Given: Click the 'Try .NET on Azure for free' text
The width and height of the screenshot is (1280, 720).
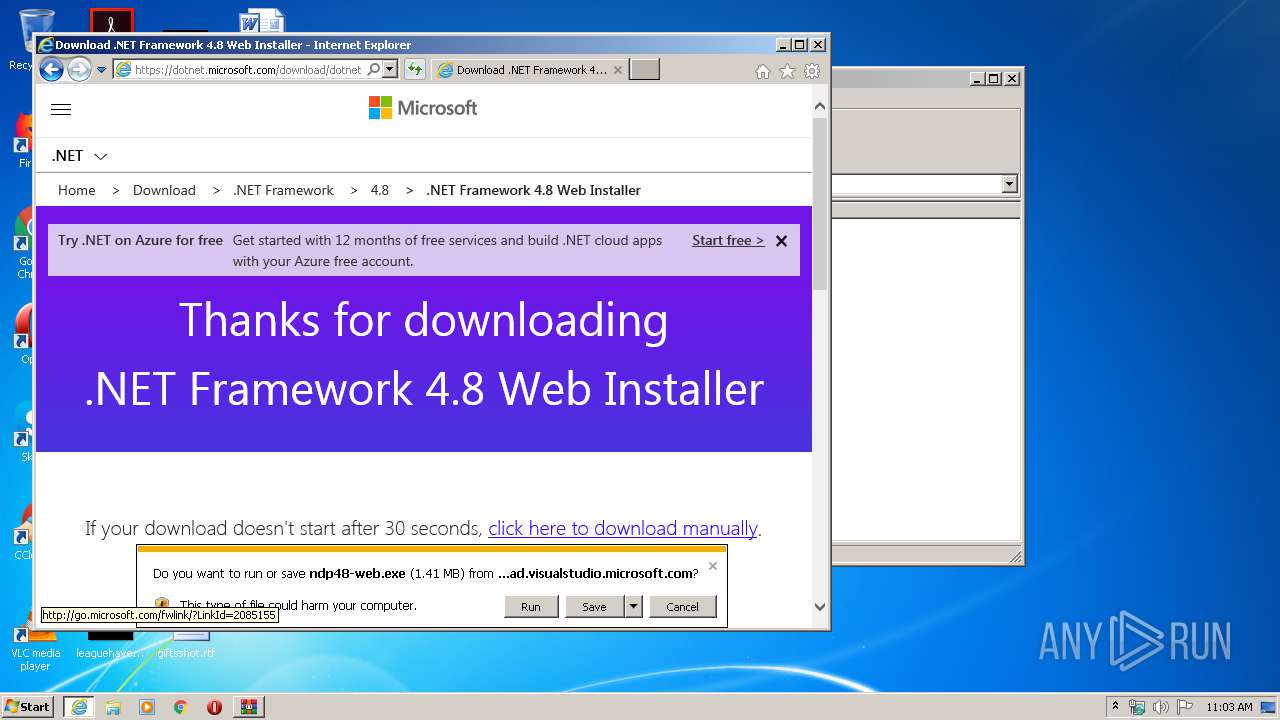Looking at the screenshot, I should click(x=140, y=240).
